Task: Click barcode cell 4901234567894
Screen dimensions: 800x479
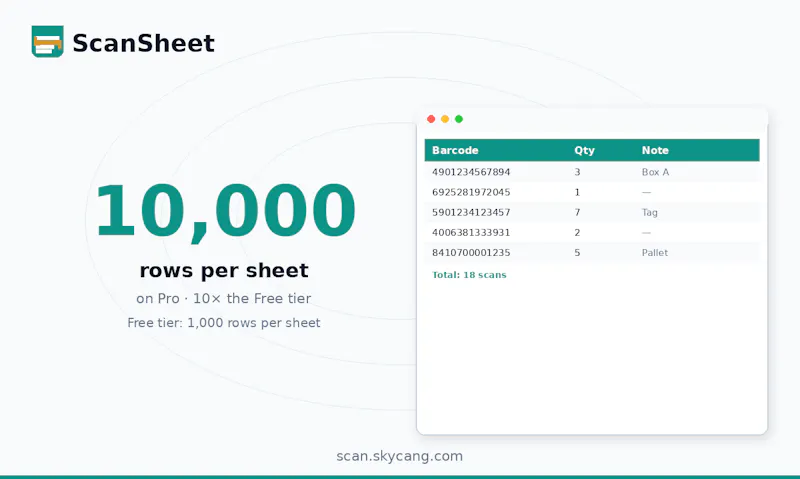Action: pyautogui.click(x=471, y=172)
